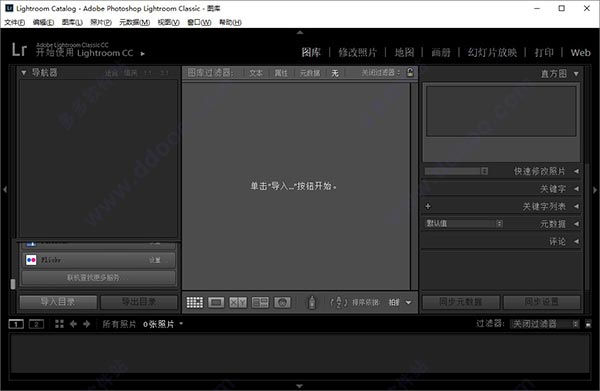Viewport: 600px width, 391px height.
Task: Switch to Survey view in the toolbar
Action: 260,302
